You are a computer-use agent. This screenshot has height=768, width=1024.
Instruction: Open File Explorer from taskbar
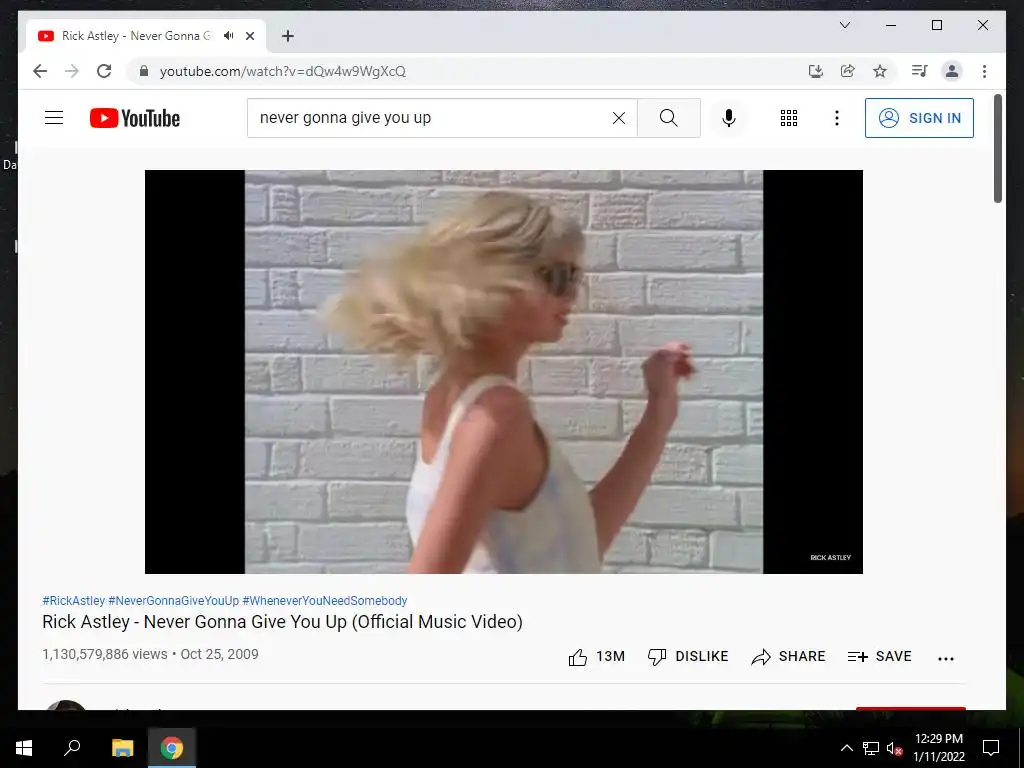click(122, 748)
